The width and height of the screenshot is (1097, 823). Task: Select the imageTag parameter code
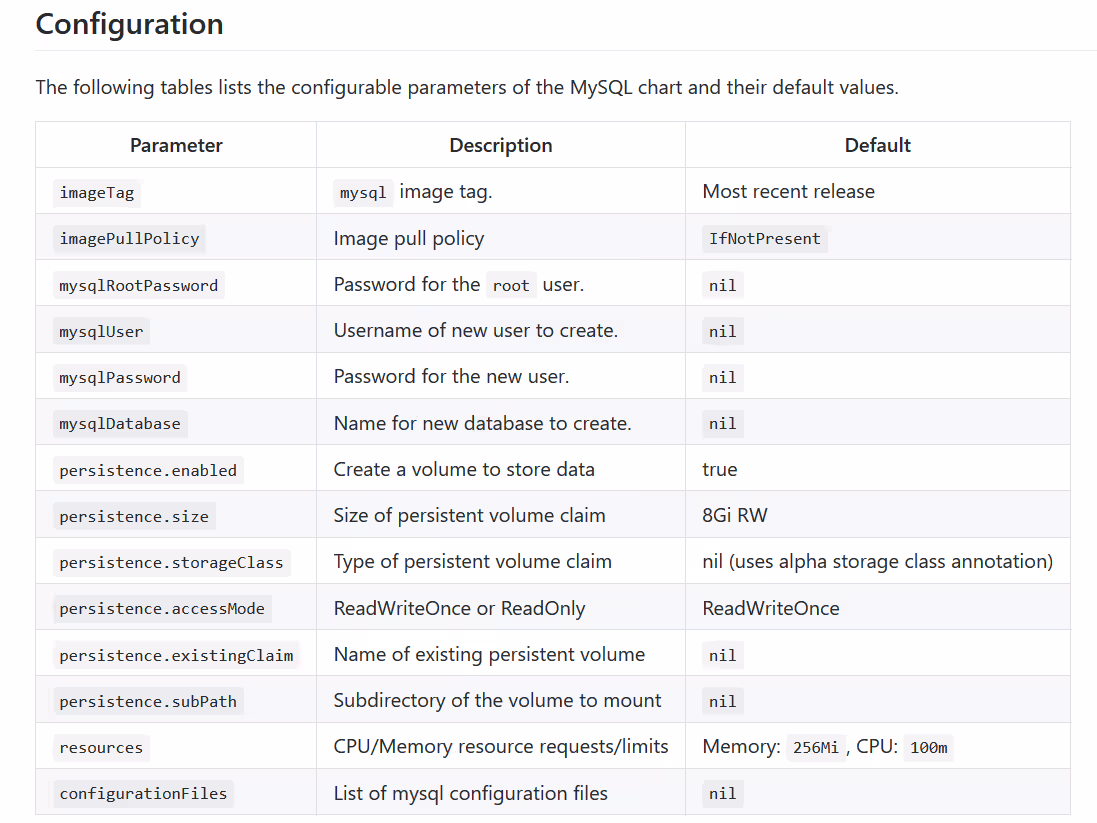(96, 192)
